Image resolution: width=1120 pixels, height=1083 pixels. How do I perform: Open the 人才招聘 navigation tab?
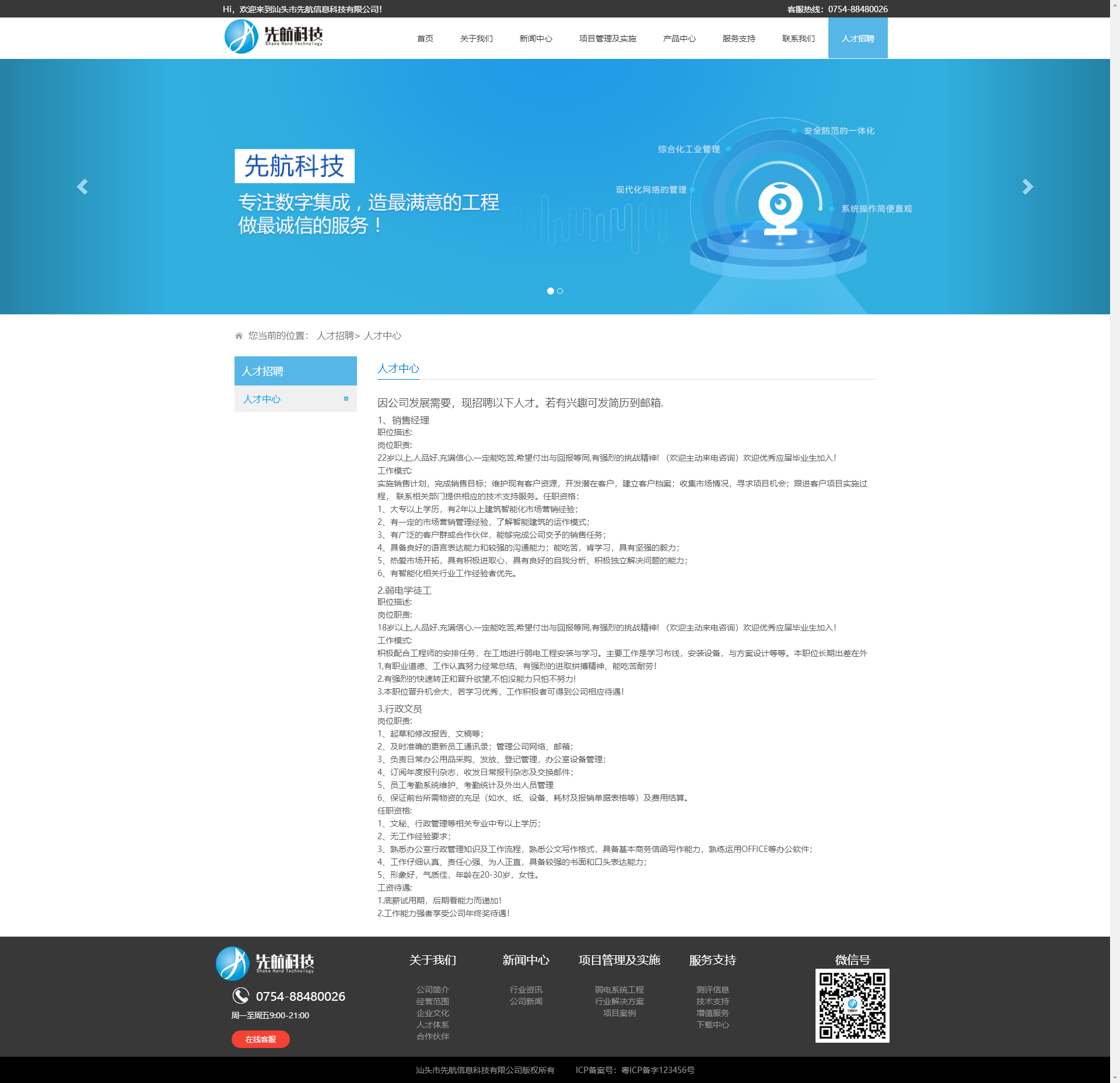857,38
